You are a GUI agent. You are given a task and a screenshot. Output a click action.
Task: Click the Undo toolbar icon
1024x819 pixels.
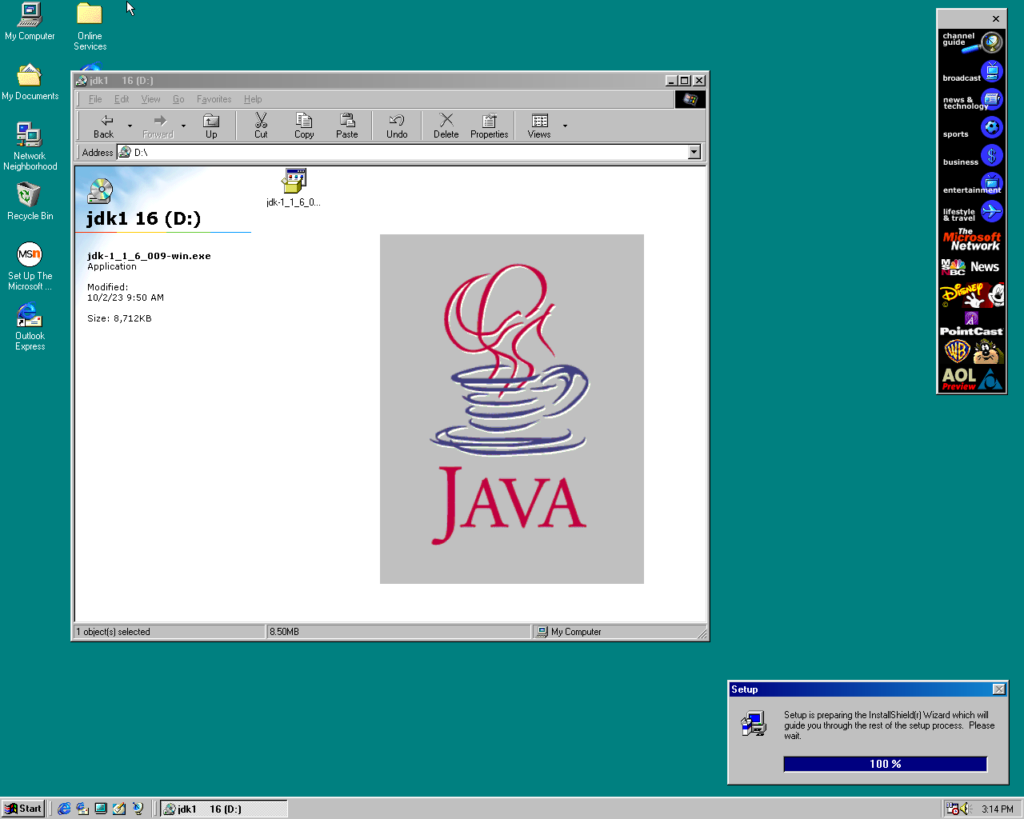coord(396,120)
